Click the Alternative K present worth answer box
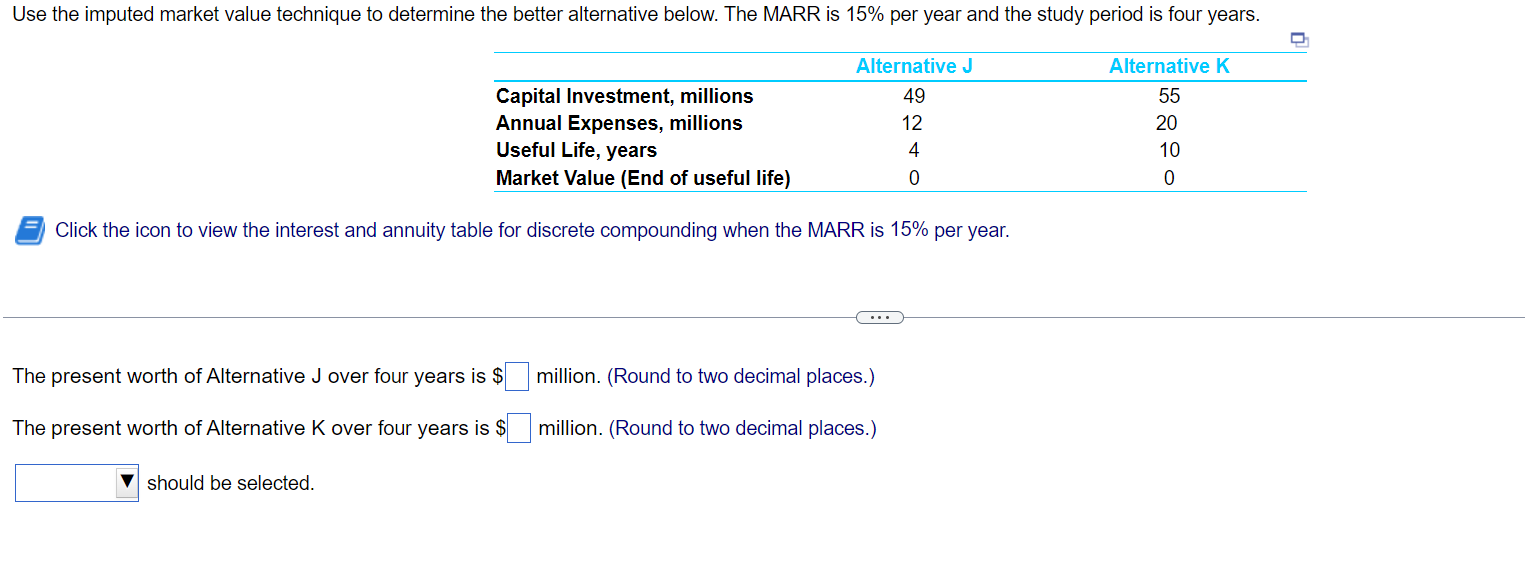 point(518,428)
